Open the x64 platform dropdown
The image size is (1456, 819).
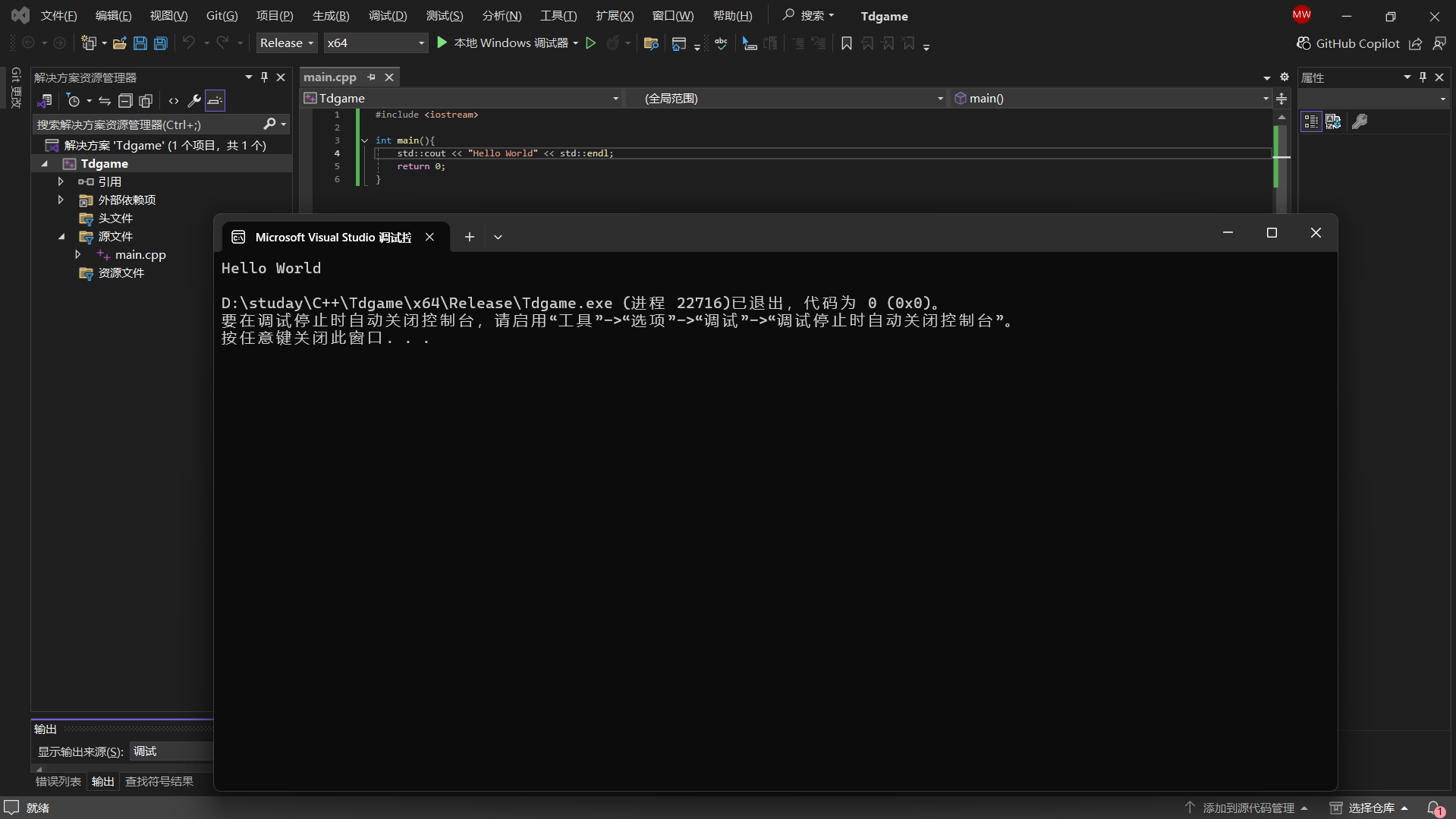376,43
